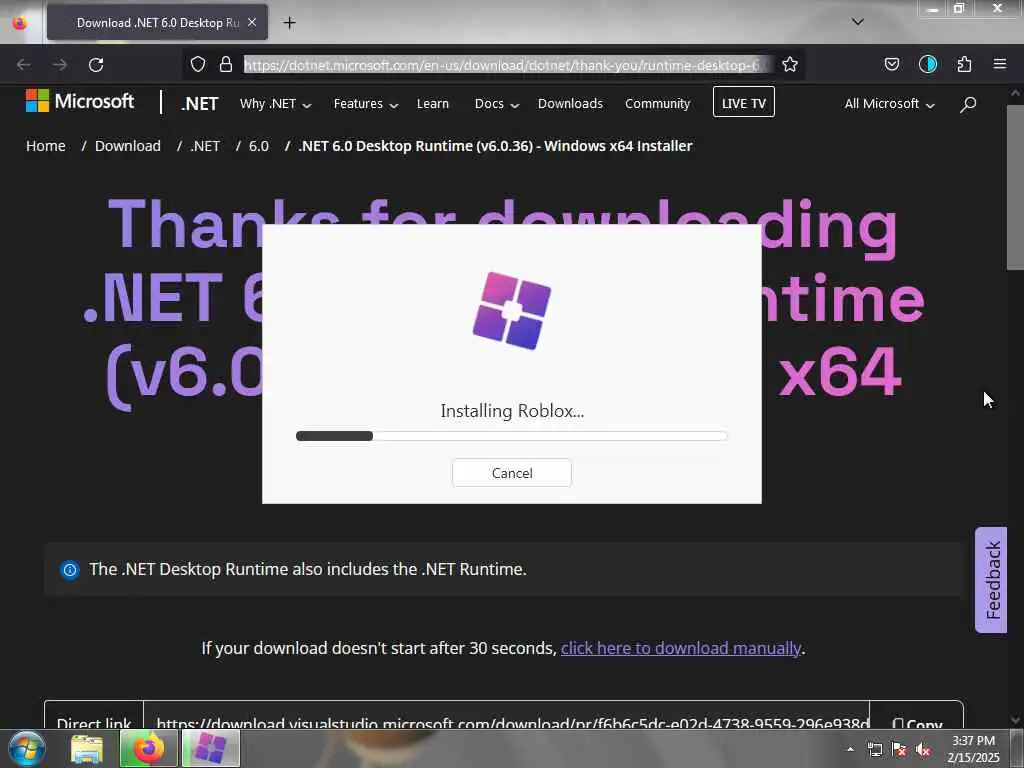This screenshot has width=1024, height=768.
Task: Open the Windows Start button
Action: pyautogui.click(x=26, y=748)
